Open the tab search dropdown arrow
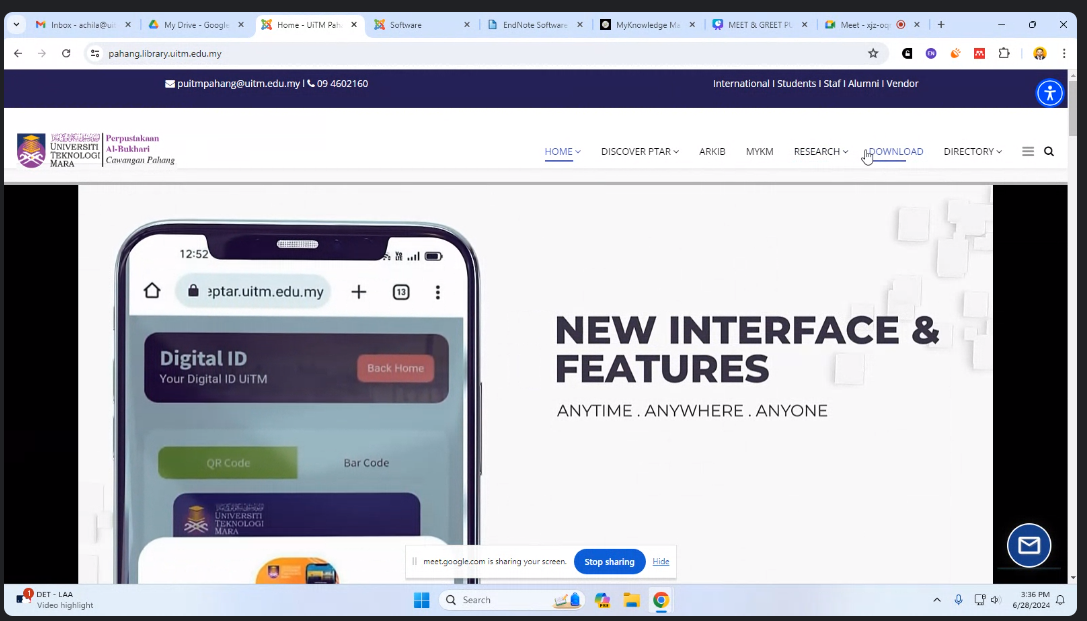The height and width of the screenshot is (621, 1087). click(16, 24)
